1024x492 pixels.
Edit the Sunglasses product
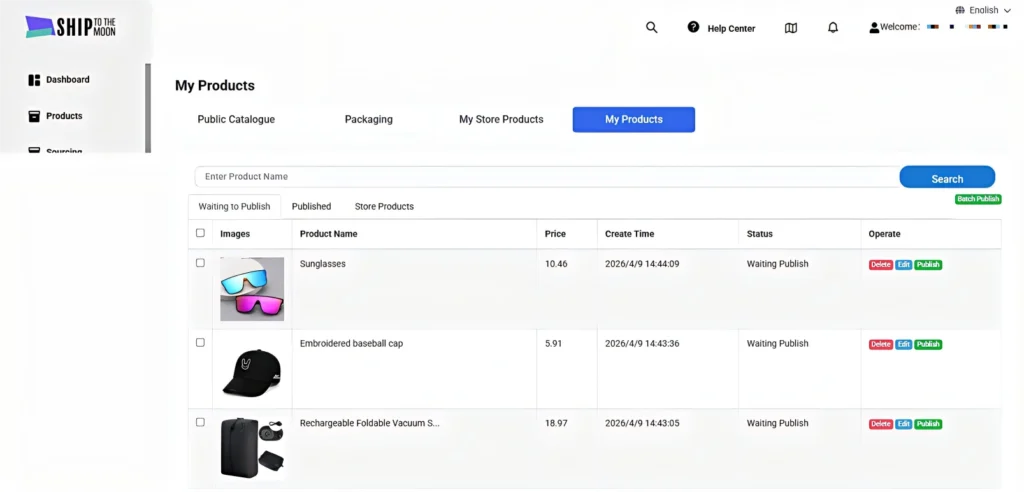904,265
